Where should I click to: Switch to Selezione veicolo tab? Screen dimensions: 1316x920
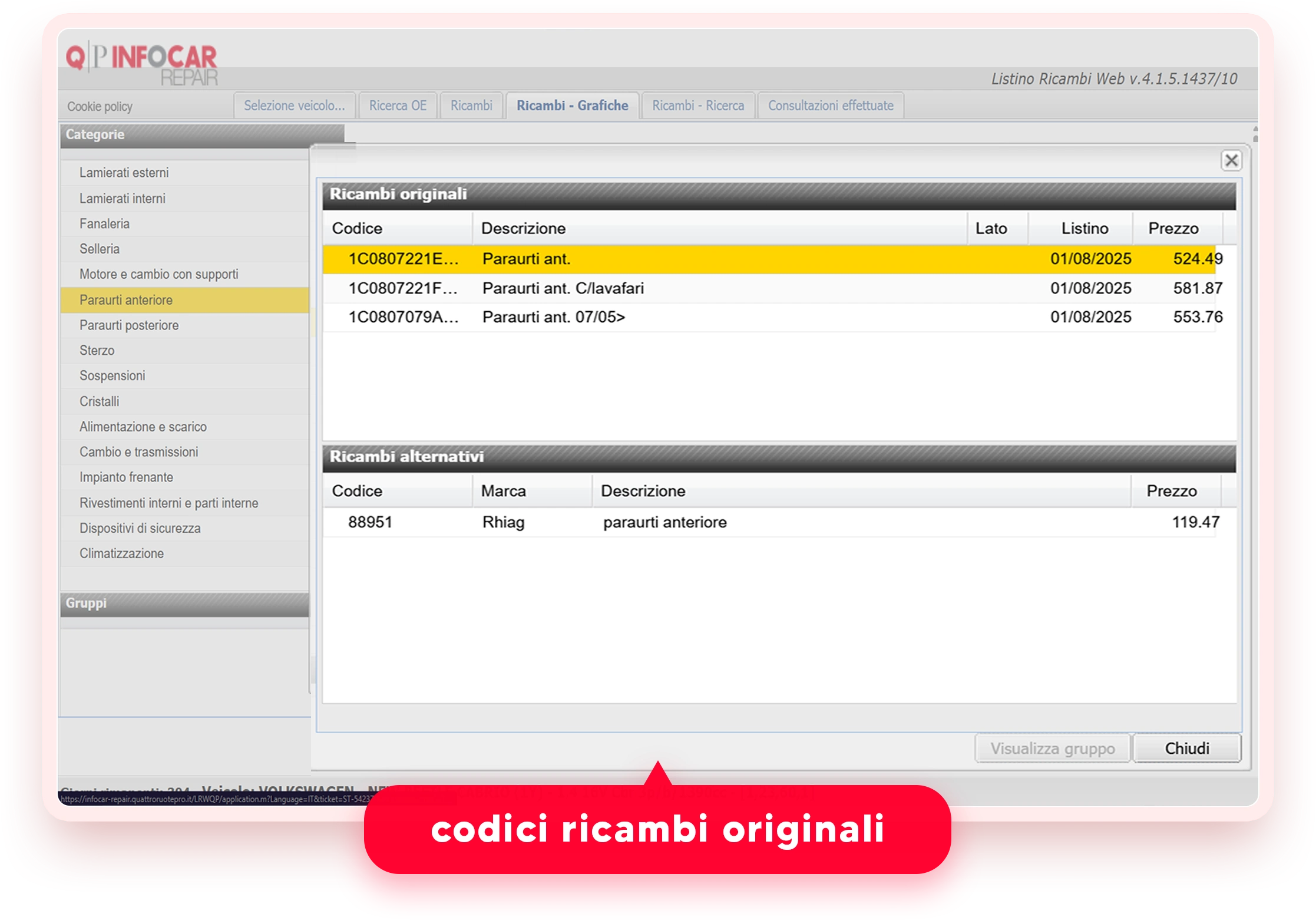point(295,105)
